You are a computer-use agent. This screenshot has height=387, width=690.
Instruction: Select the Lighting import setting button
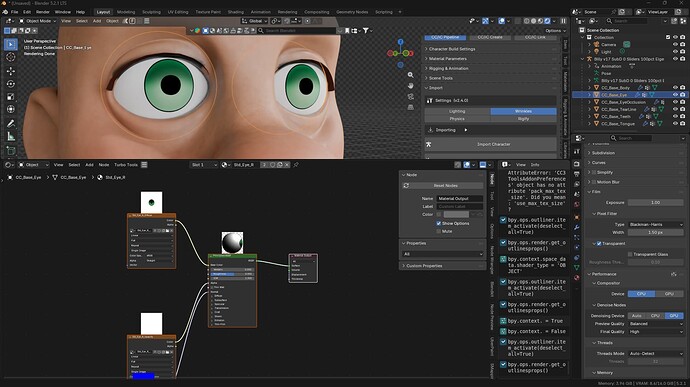click(x=457, y=111)
